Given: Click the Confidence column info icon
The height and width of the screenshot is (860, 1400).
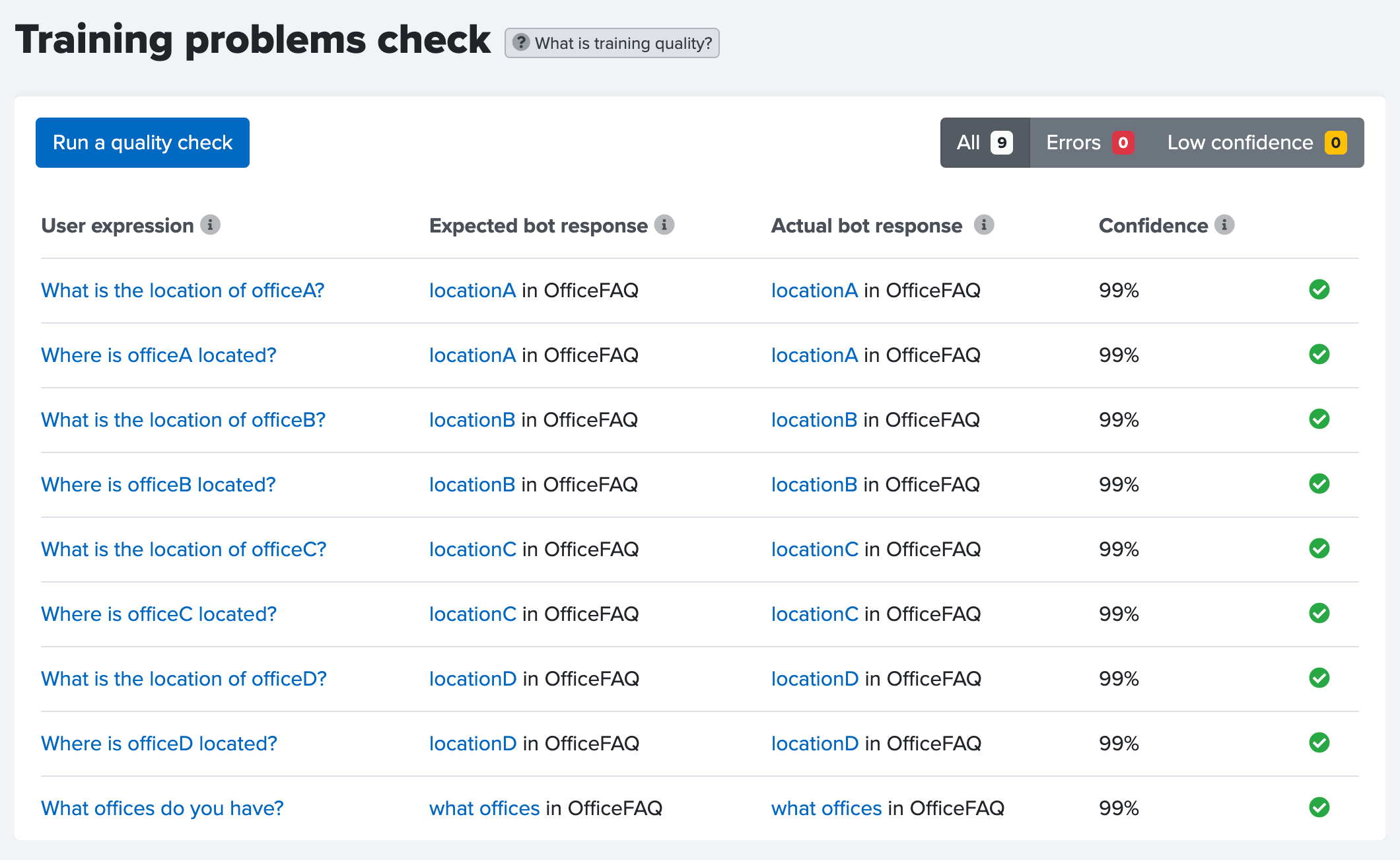Looking at the screenshot, I should tap(1224, 225).
